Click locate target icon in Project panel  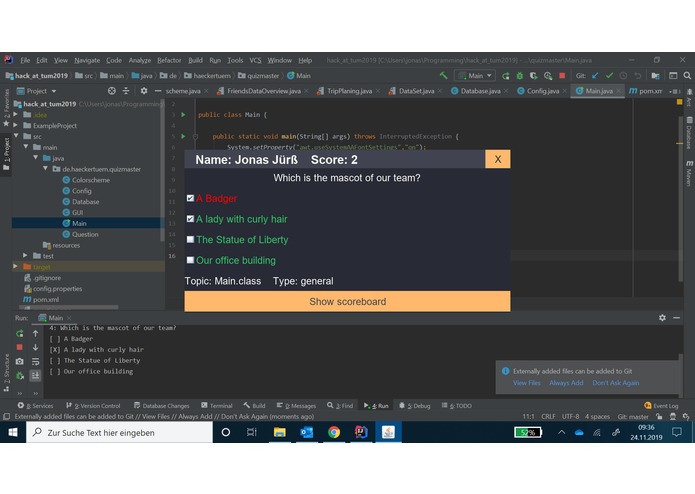point(112,91)
